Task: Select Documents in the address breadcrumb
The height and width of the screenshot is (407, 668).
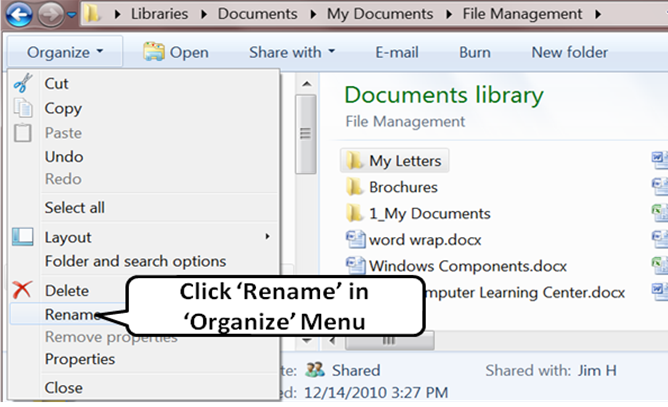Action: 257,14
